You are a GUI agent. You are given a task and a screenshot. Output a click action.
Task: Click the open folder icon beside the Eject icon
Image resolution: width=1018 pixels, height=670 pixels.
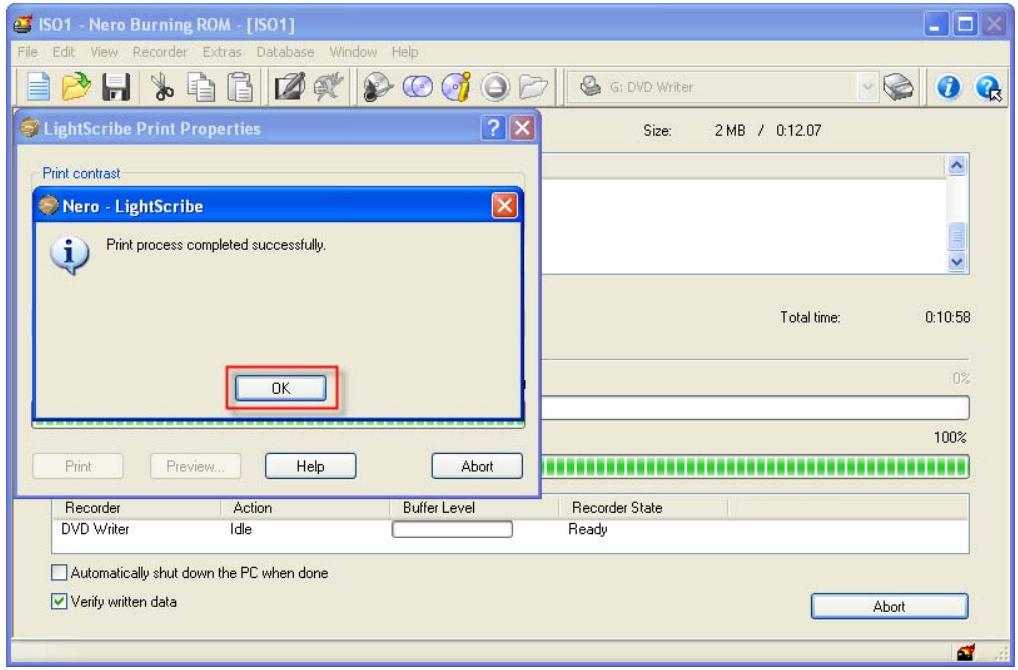point(534,86)
